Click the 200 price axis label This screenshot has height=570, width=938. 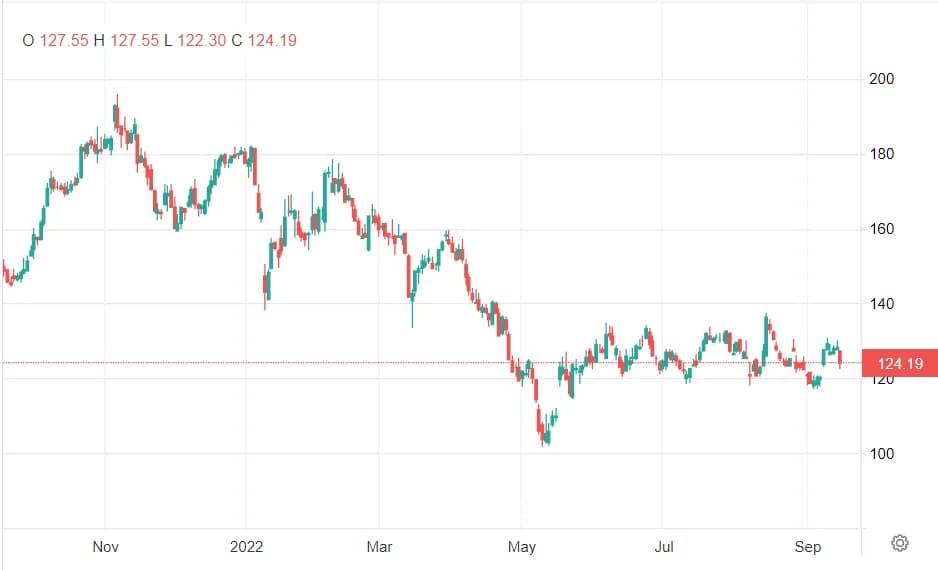tap(881, 79)
